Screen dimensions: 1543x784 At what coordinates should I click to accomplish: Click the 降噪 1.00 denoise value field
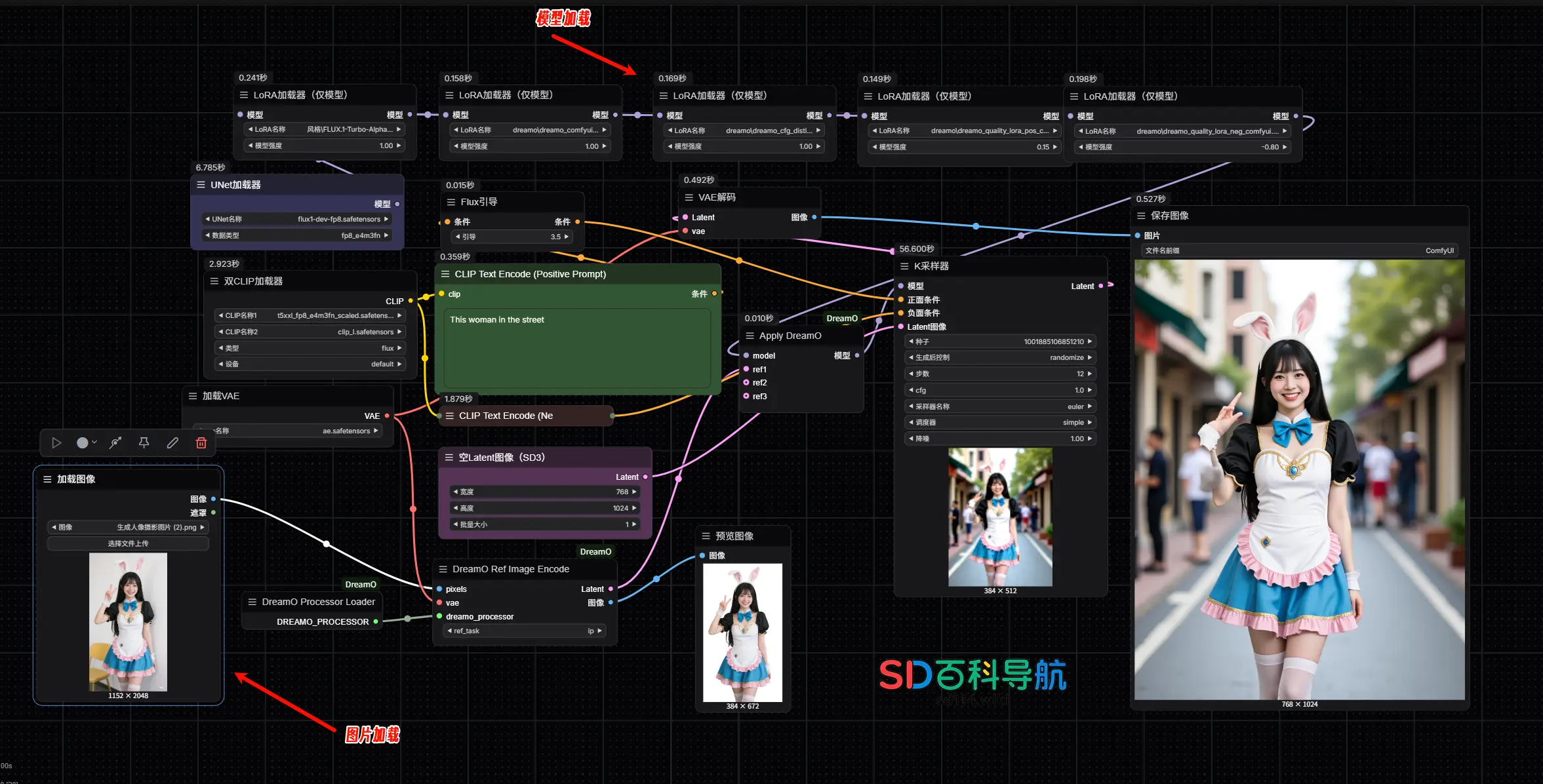click(x=1000, y=439)
